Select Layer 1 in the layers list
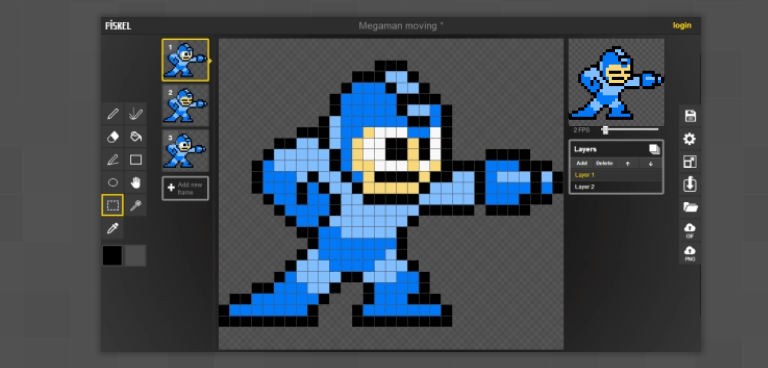 tap(616, 175)
